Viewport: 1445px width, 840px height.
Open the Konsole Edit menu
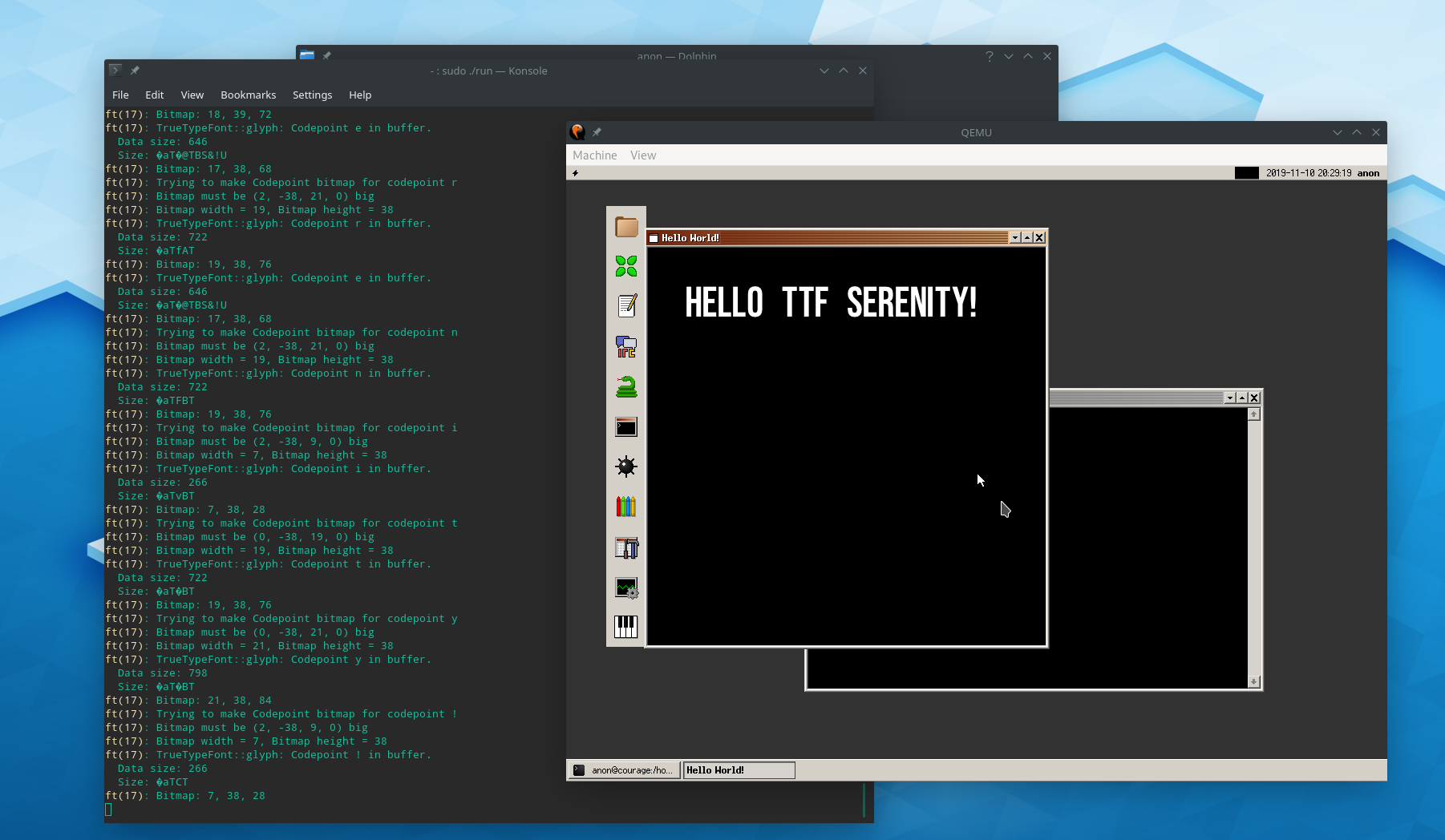pyautogui.click(x=155, y=95)
